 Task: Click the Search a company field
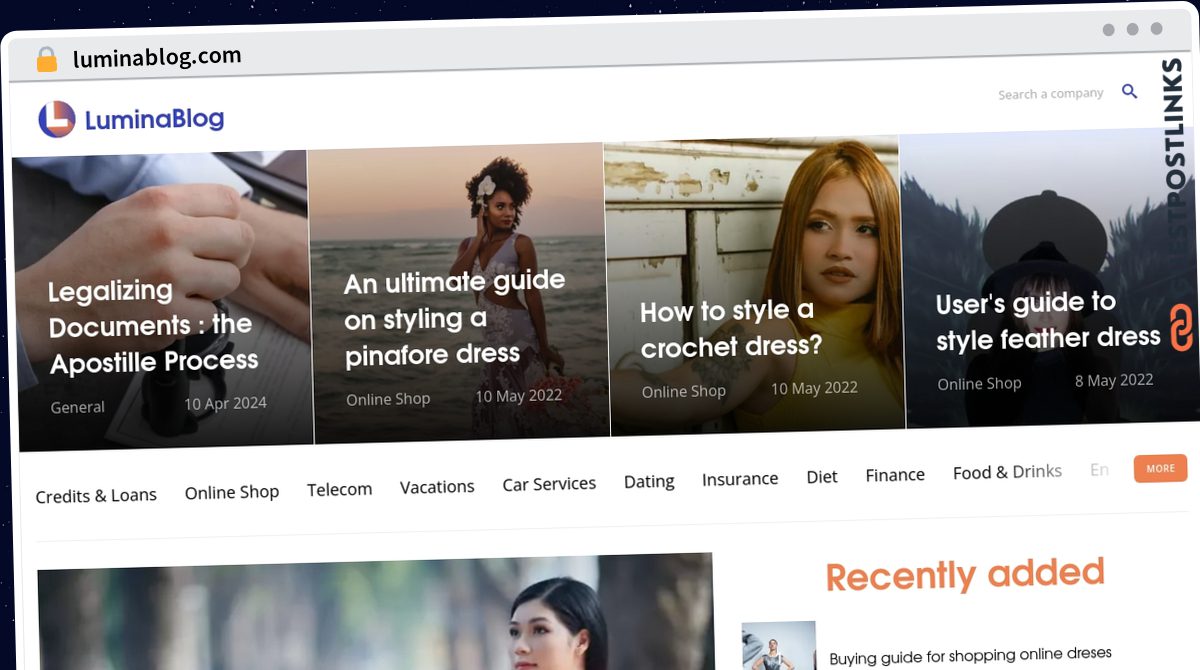pos(1050,94)
